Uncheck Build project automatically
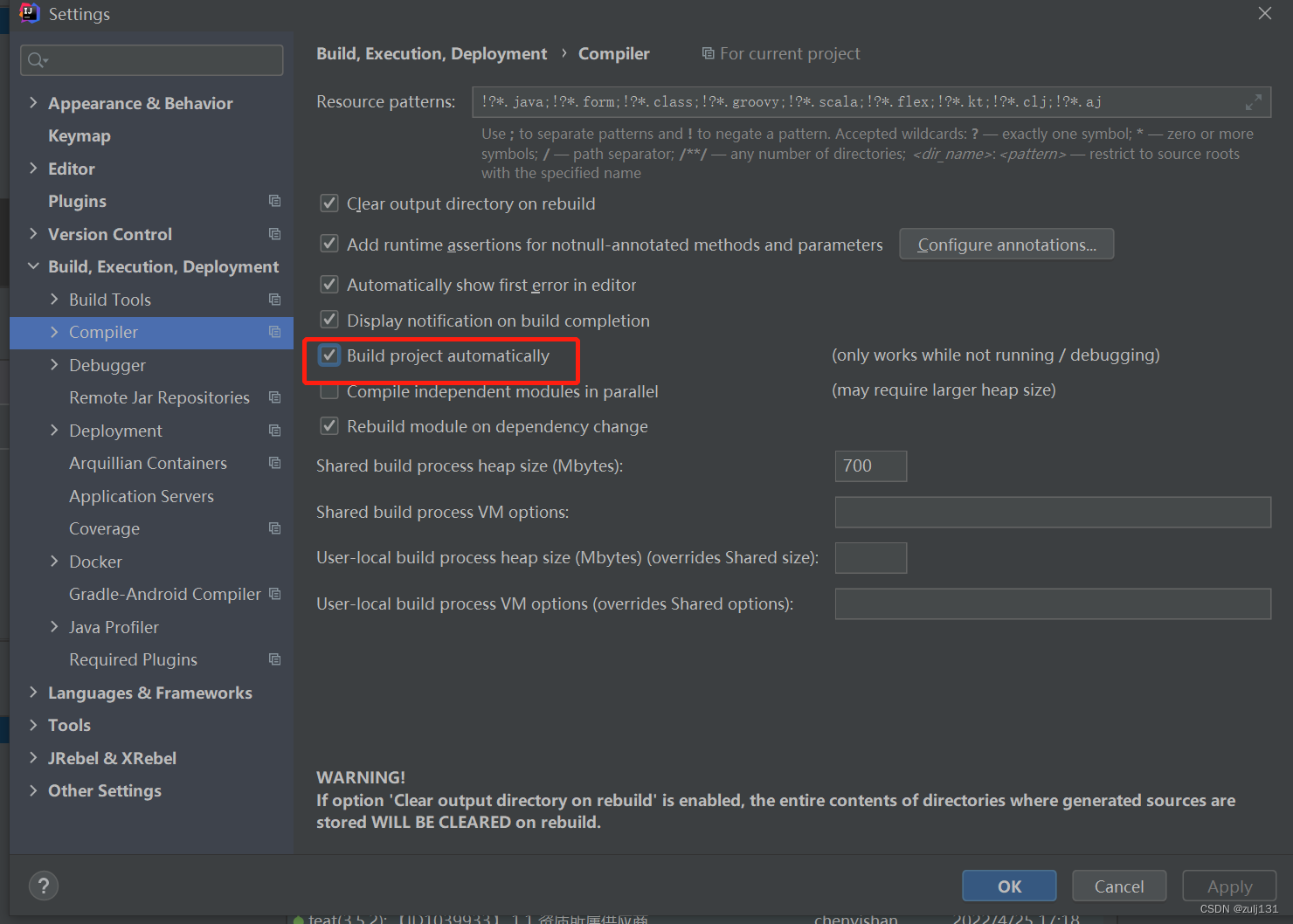 pos(329,355)
